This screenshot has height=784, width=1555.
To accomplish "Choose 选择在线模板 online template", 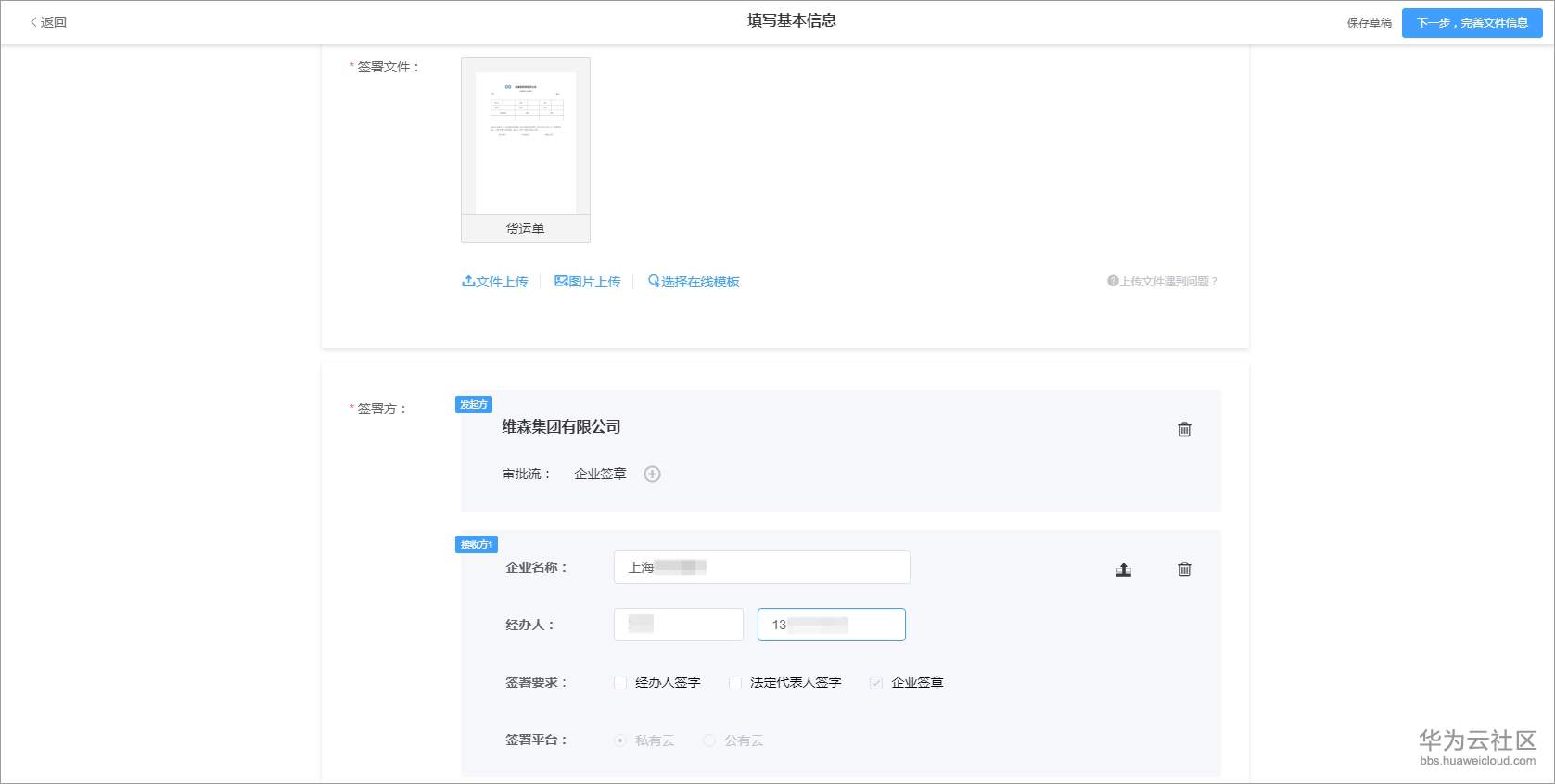I will tap(694, 282).
